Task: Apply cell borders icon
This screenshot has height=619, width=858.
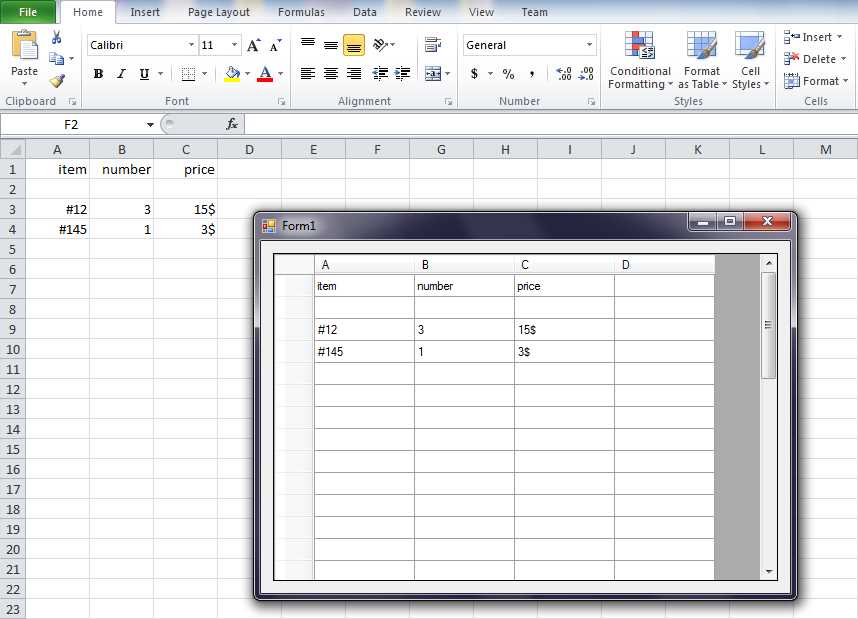Action: [188, 73]
